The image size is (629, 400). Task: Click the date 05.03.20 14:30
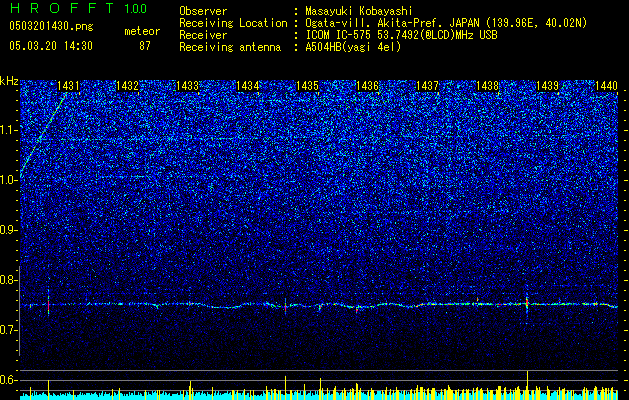[x=51, y=46]
